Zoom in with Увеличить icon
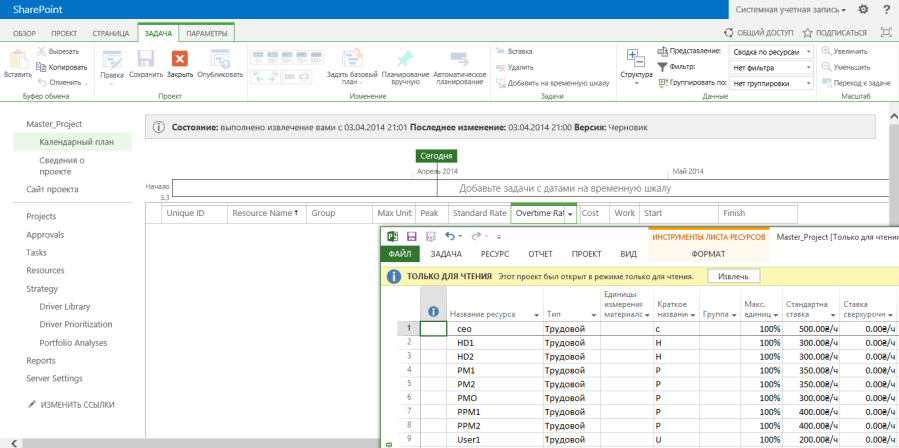 point(826,51)
